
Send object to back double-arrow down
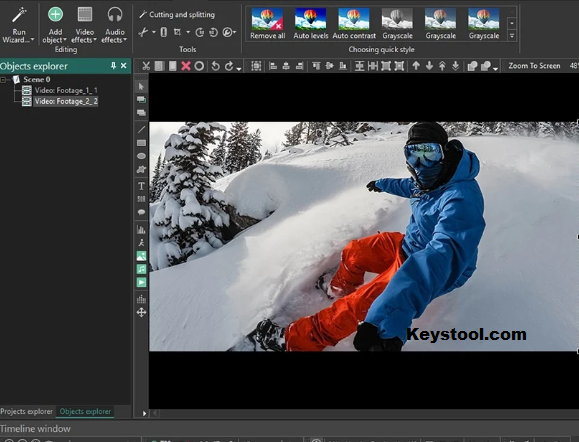456,66
